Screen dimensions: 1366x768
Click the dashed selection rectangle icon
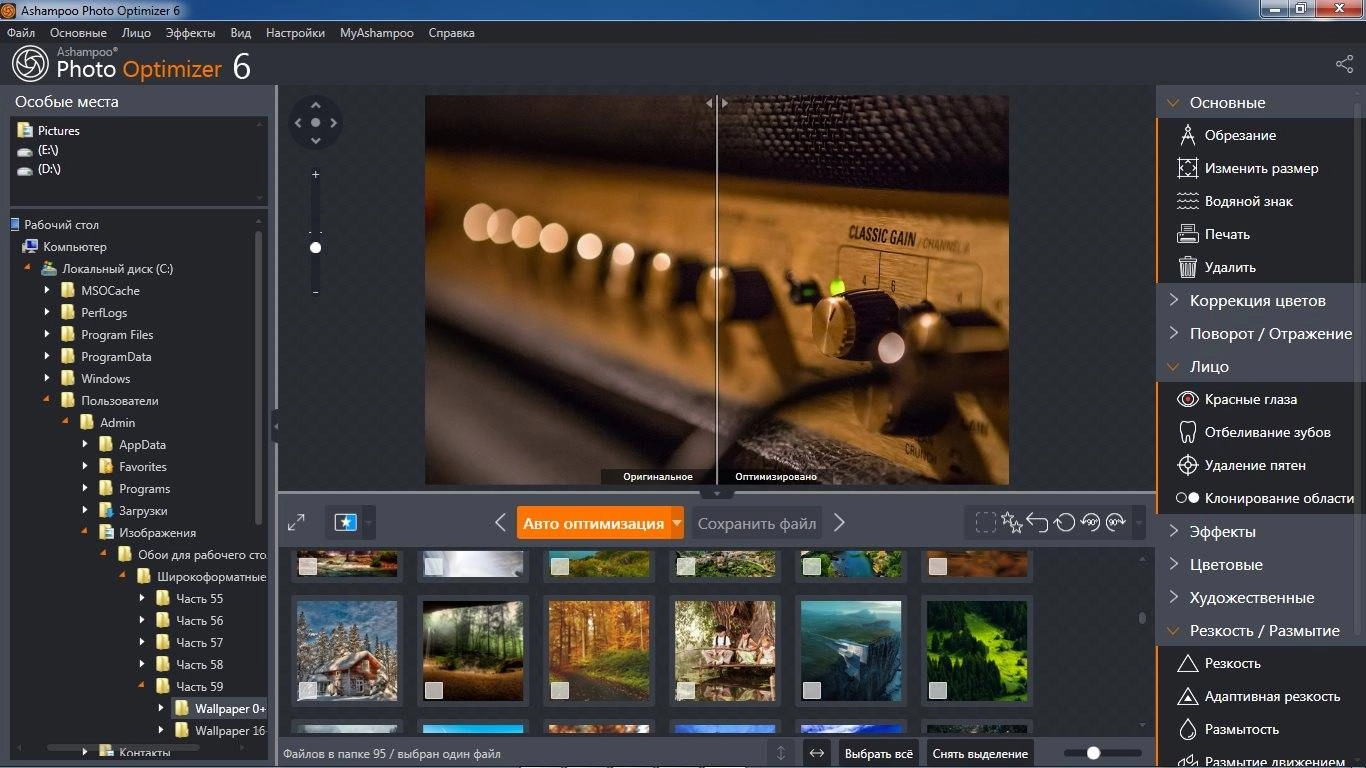(986, 522)
